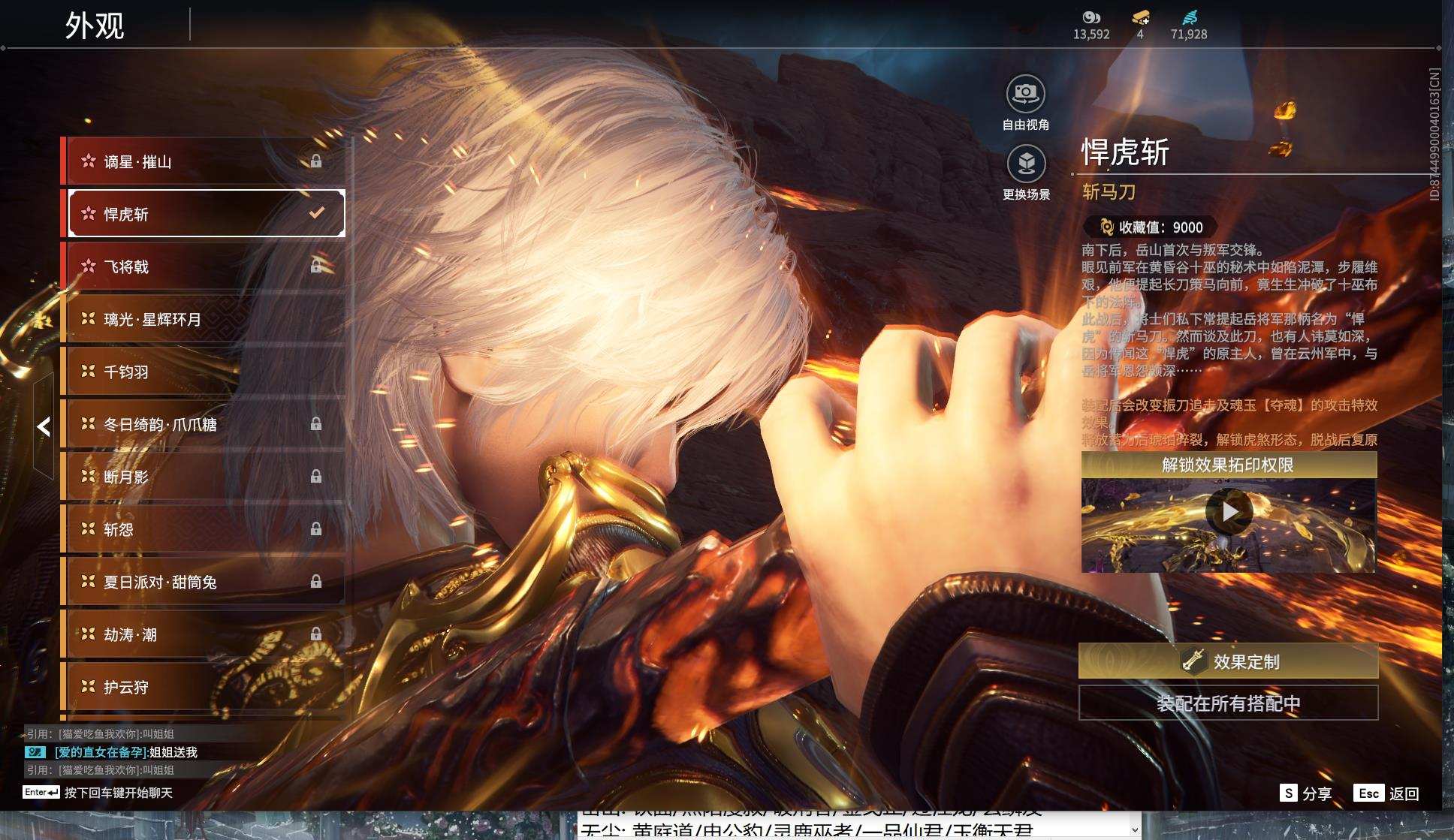1454x840 pixels.
Task: Click the 收藏值 collection value icon
Action: 1106,227
